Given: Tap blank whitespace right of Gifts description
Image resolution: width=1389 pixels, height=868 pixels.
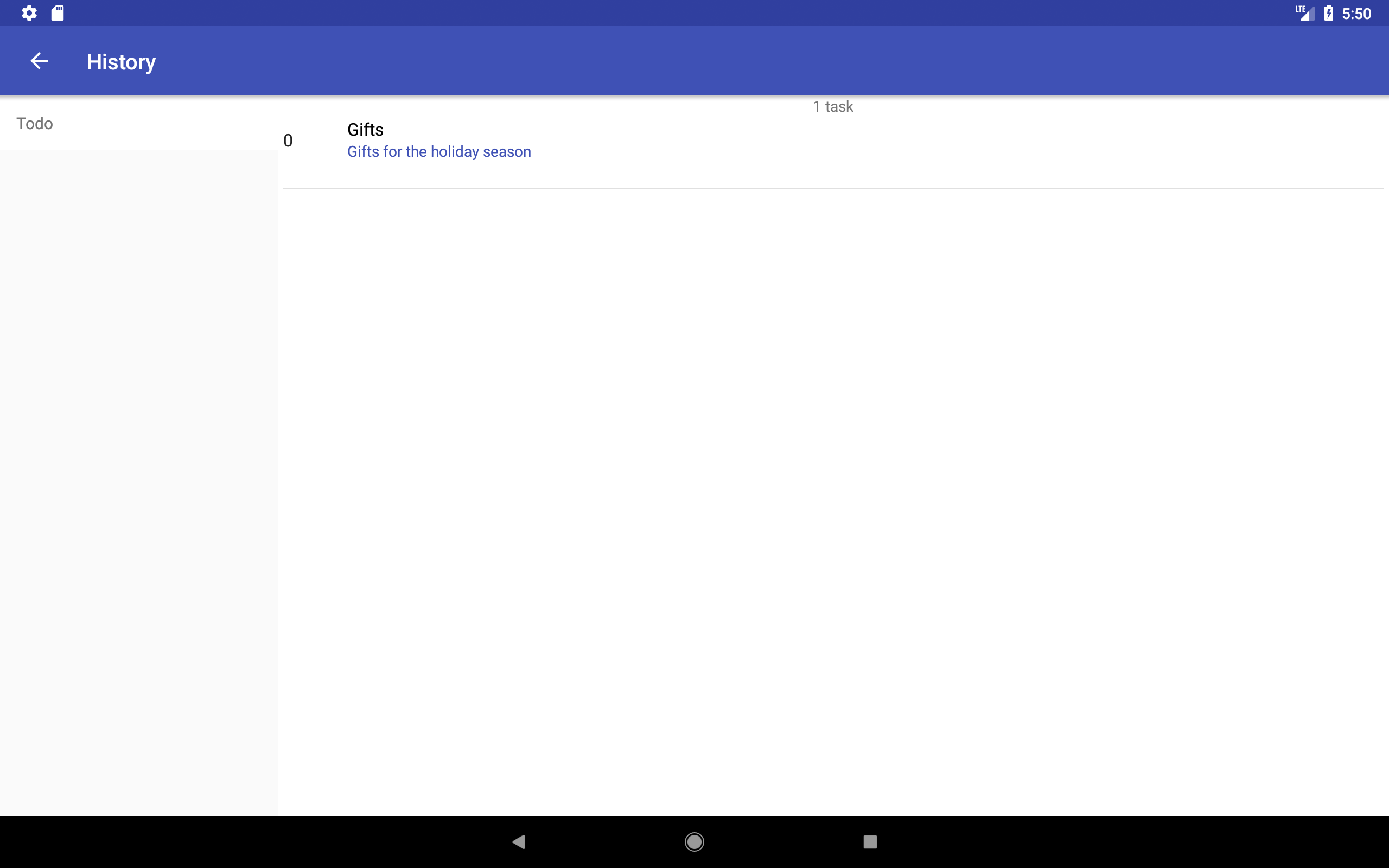Looking at the screenshot, I should pos(976,151).
